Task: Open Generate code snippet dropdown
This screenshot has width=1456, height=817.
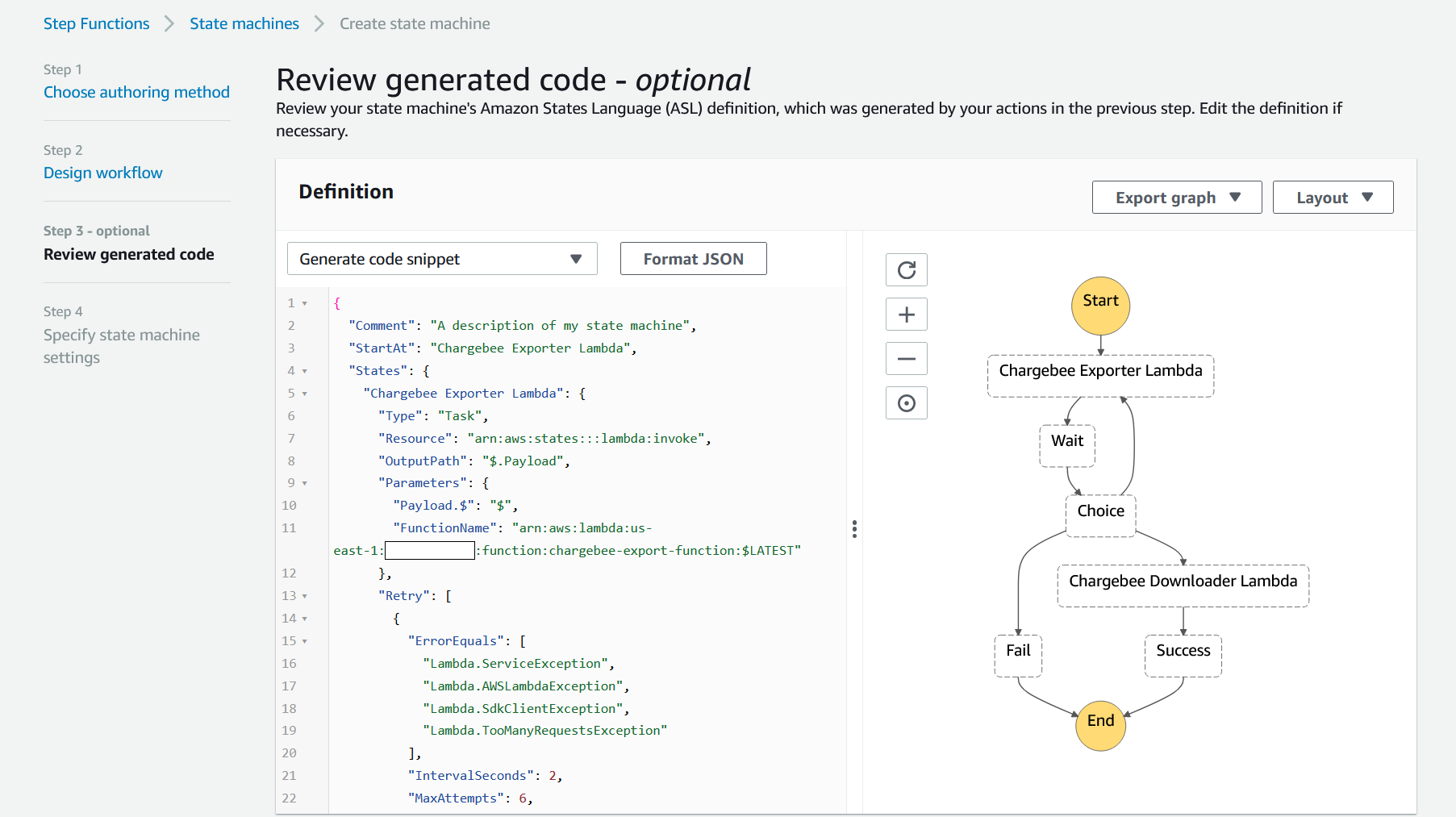Action: (x=442, y=259)
